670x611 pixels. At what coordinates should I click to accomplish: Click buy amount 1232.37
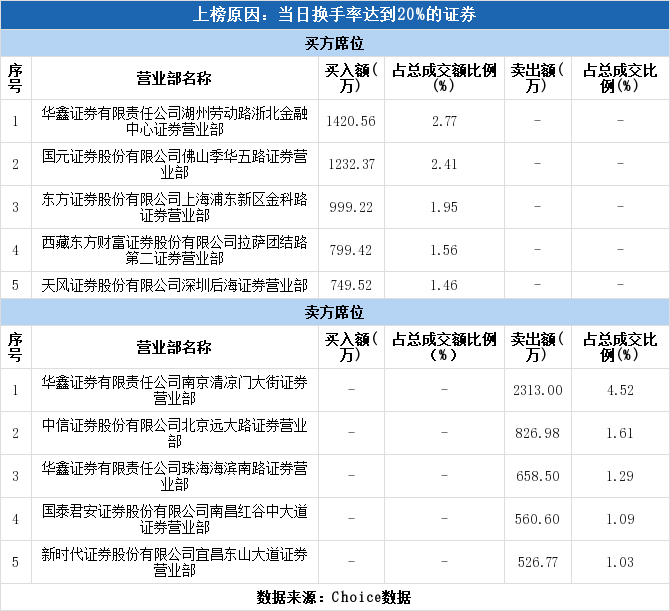[351, 164]
